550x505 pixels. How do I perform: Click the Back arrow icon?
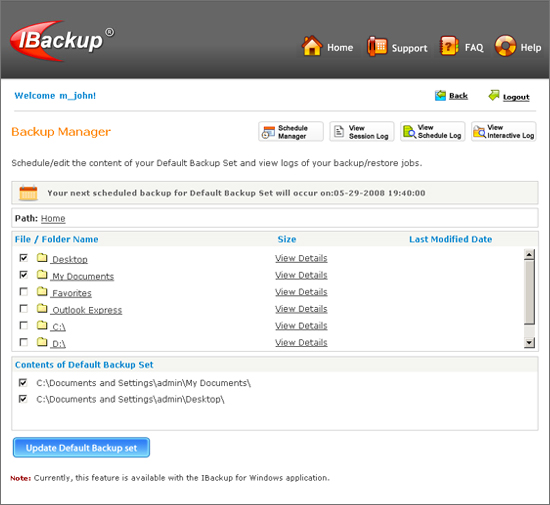pyautogui.click(x=440, y=95)
